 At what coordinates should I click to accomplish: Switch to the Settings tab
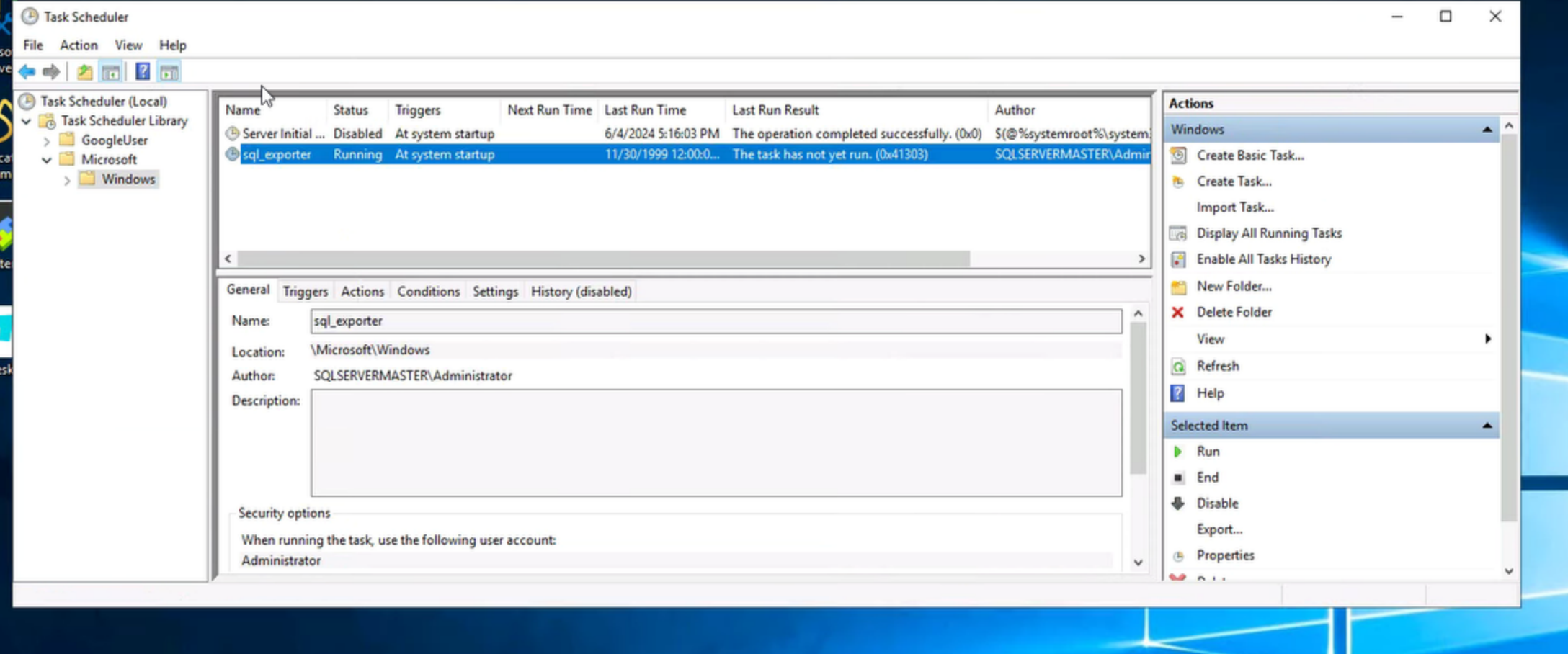click(x=495, y=292)
